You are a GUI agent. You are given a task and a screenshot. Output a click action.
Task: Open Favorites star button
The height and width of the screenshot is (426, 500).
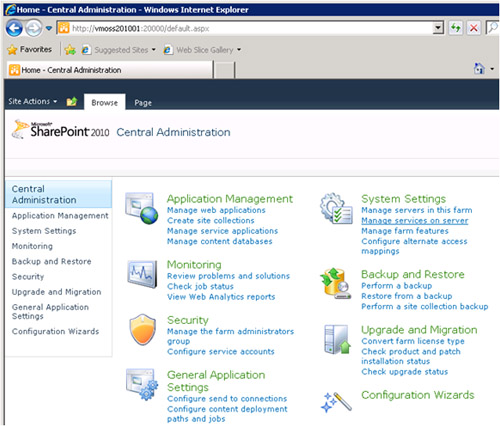point(29,50)
